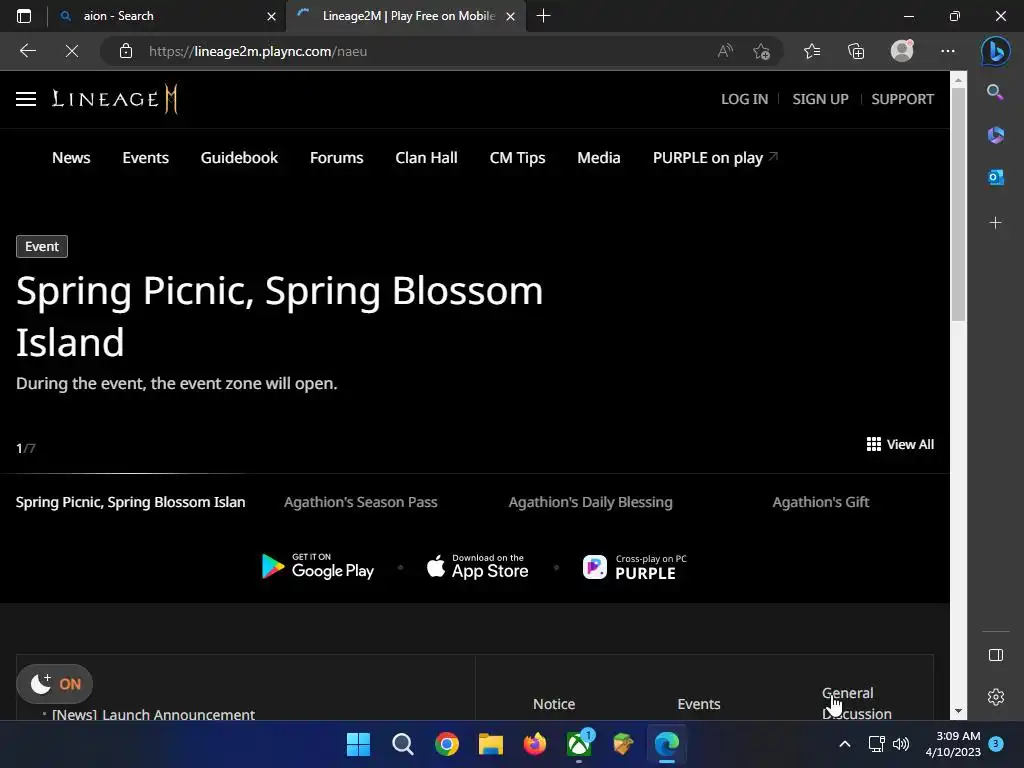Click Cross-play on PC PURPLE badge
This screenshot has height=768, width=1024.
635,567
